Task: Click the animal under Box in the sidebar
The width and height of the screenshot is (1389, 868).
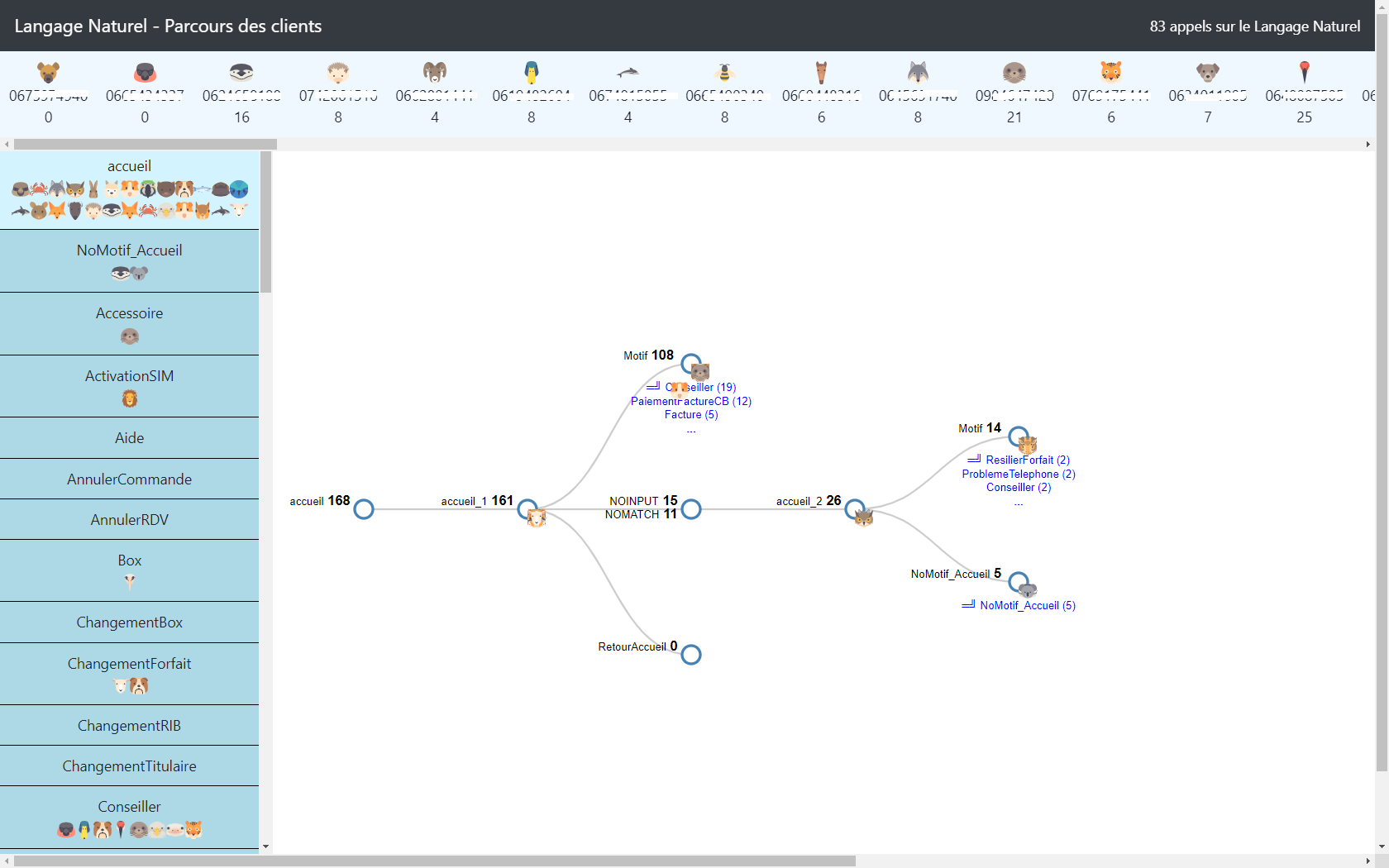Action: [130, 582]
